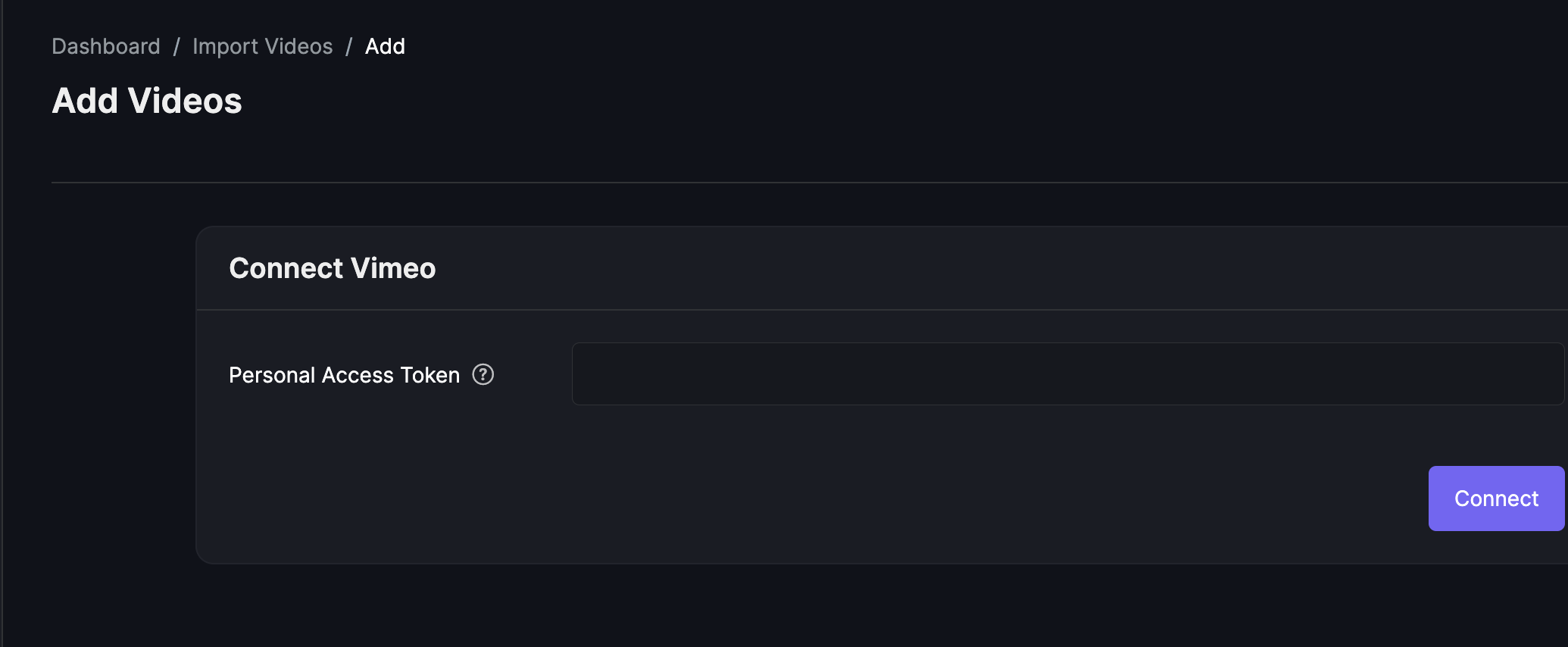Click the Add Videos page heading
This screenshot has width=1568, height=647.
coord(147,101)
